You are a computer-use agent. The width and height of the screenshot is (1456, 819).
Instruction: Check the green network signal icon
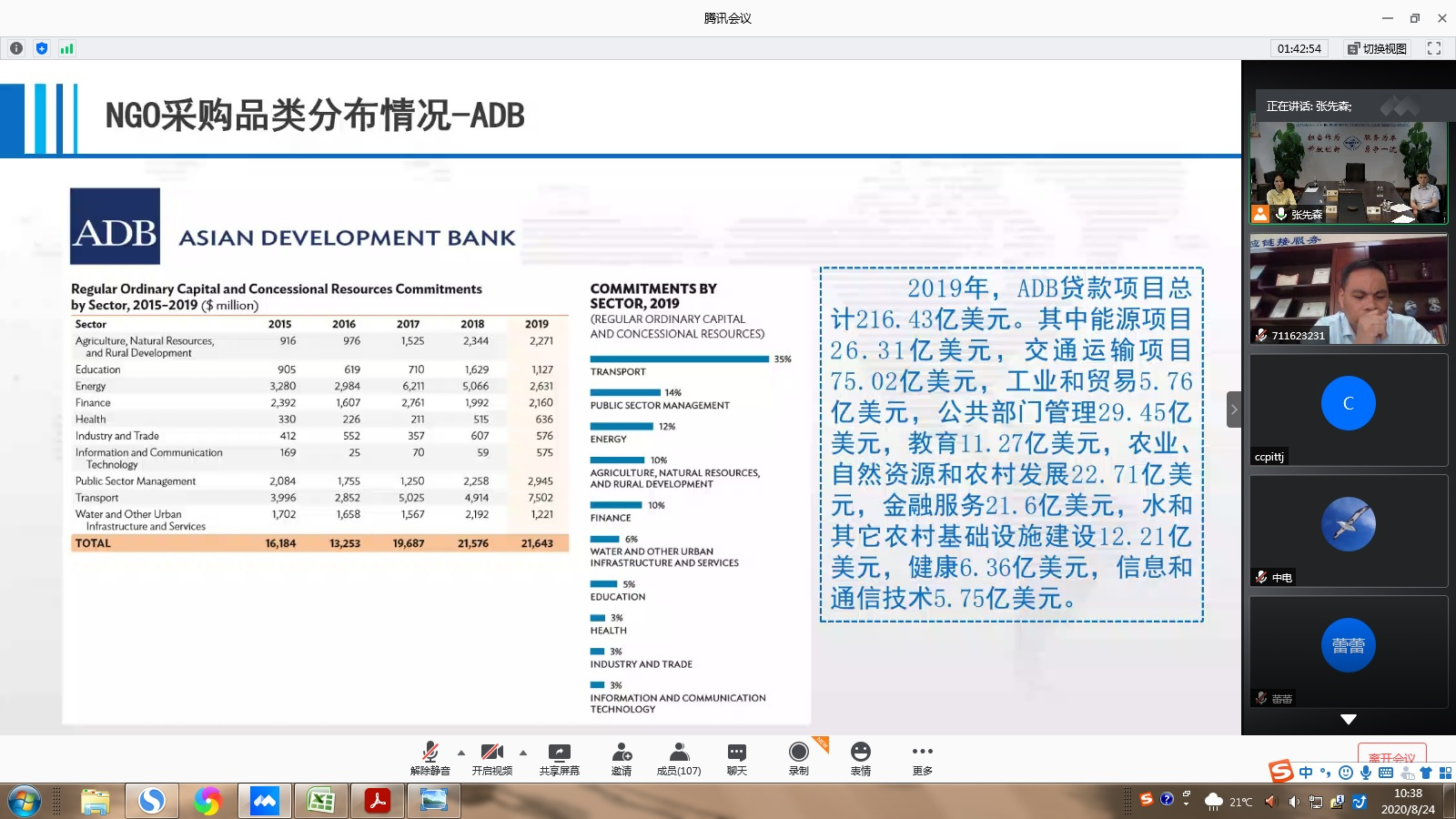pos(66,48)
